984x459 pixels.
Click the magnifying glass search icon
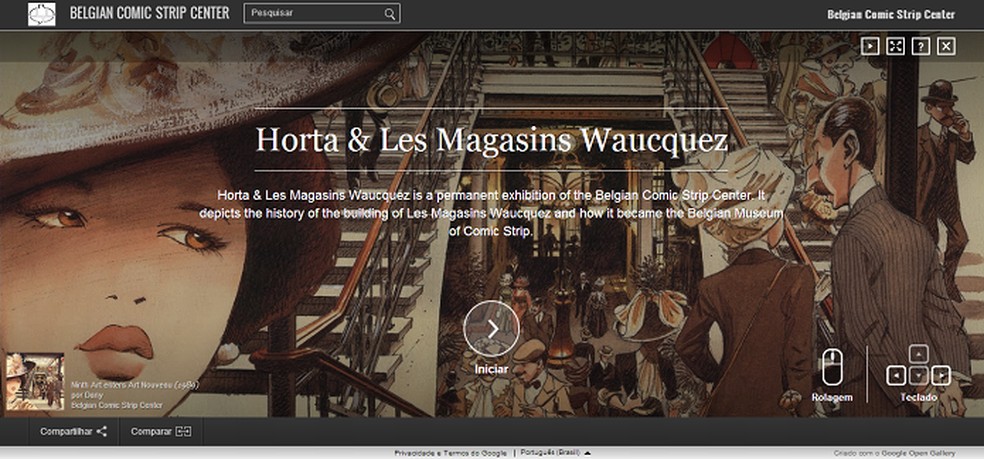[x=390, y=14]
